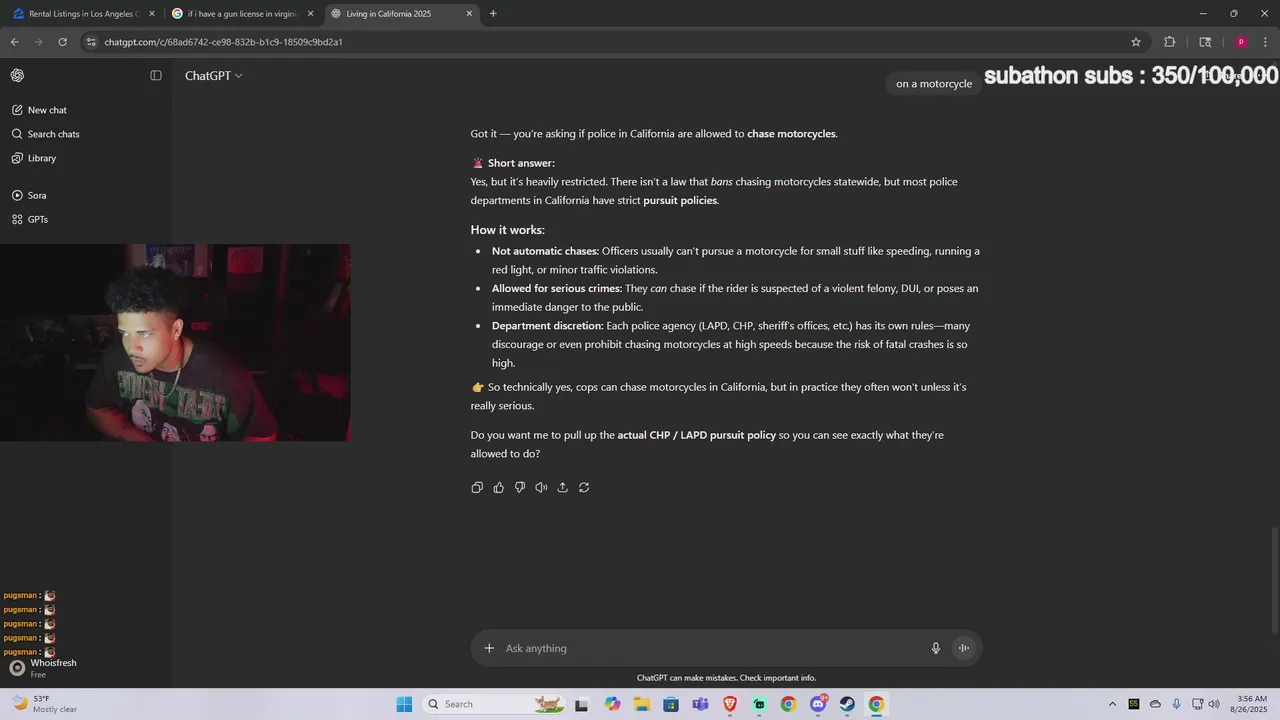Open the Windows Start menu

click(x=404, y=704)
